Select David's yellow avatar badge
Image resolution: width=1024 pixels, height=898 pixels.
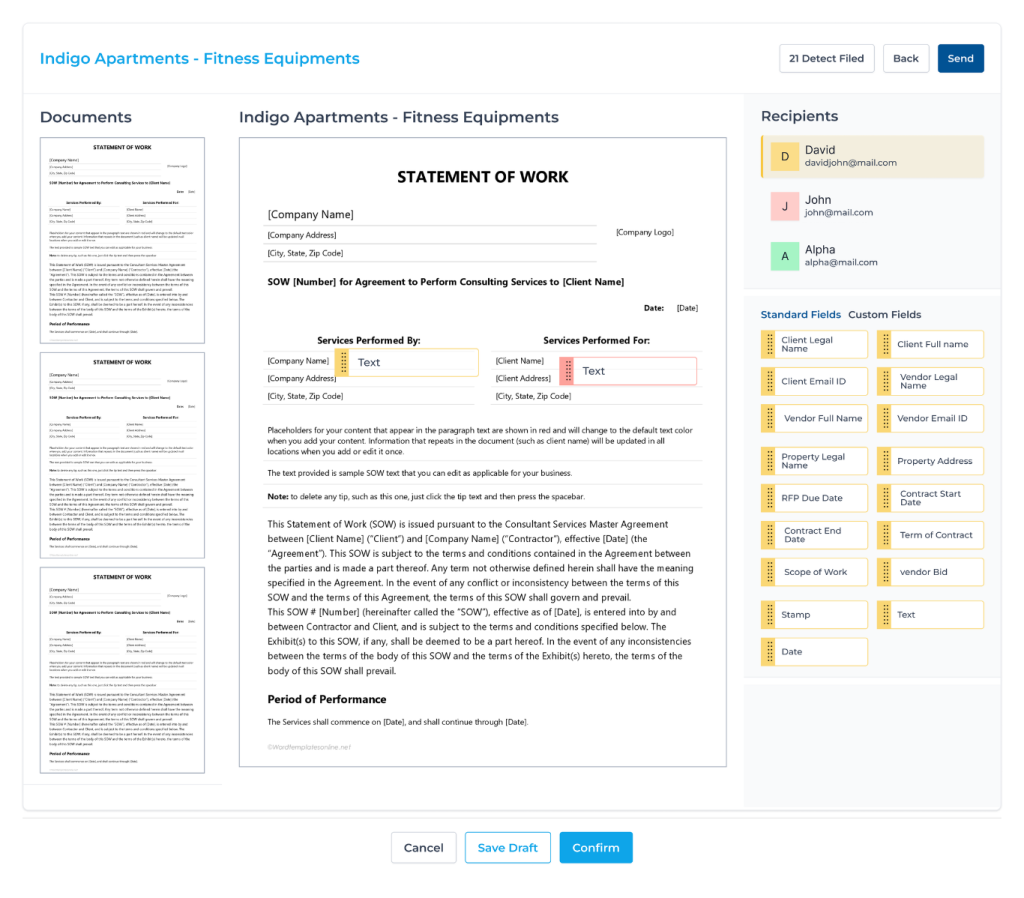click(784, 157)
